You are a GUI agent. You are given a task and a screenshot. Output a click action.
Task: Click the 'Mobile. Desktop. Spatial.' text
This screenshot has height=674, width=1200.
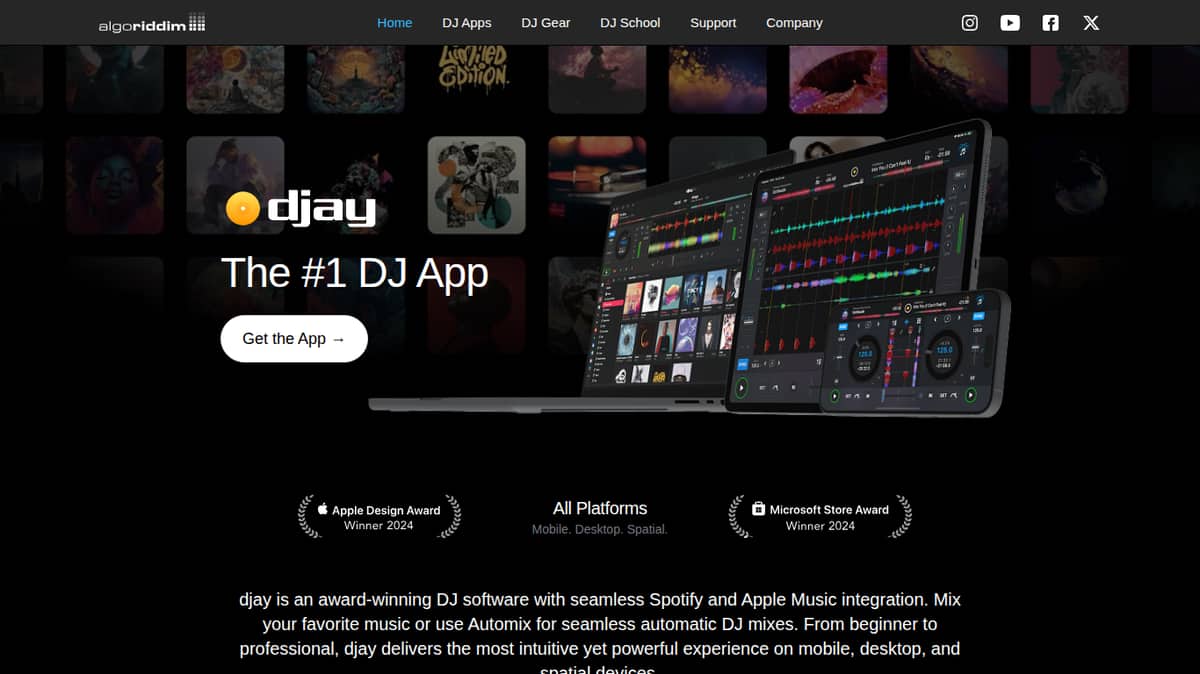click(600, 529)
